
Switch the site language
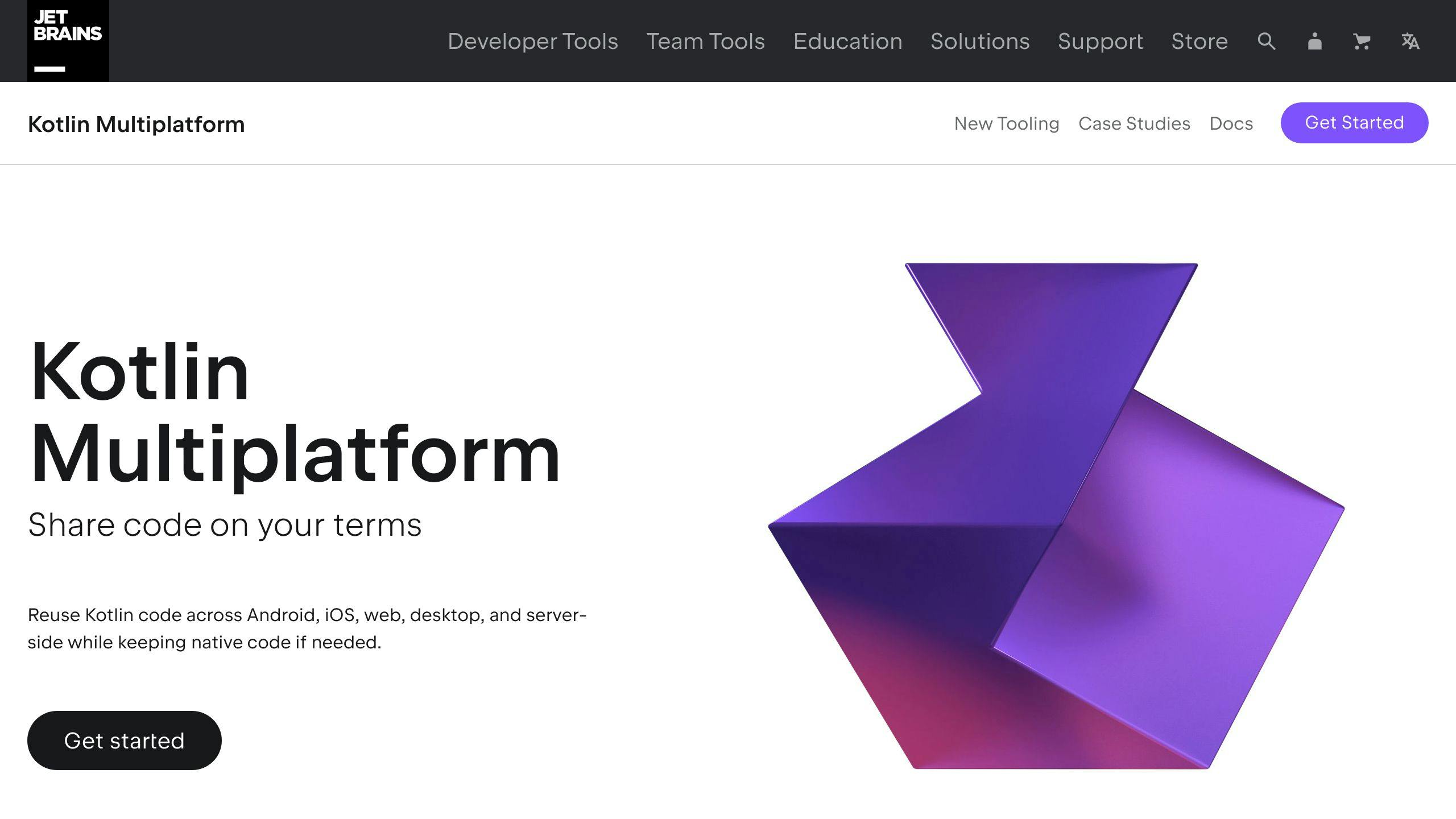point(1410,41)
